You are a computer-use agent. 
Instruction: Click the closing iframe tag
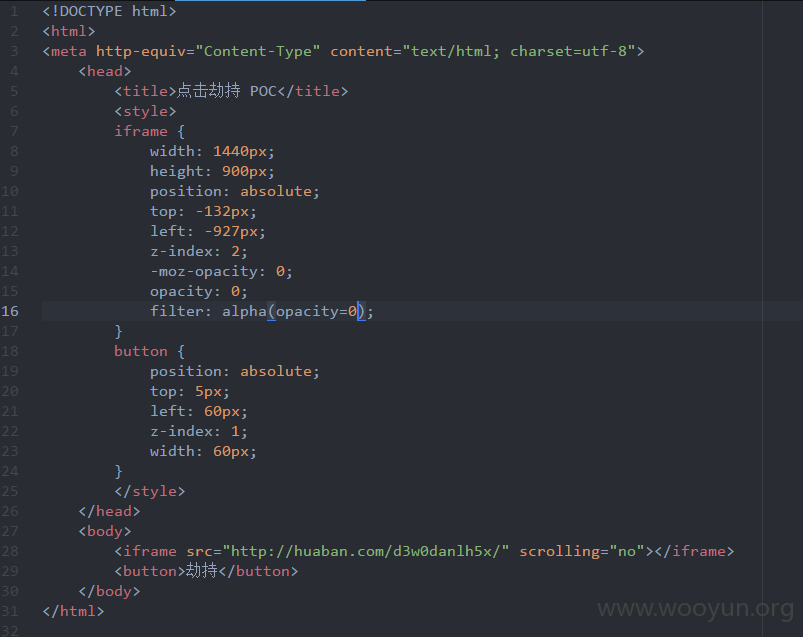click(694, 551)
